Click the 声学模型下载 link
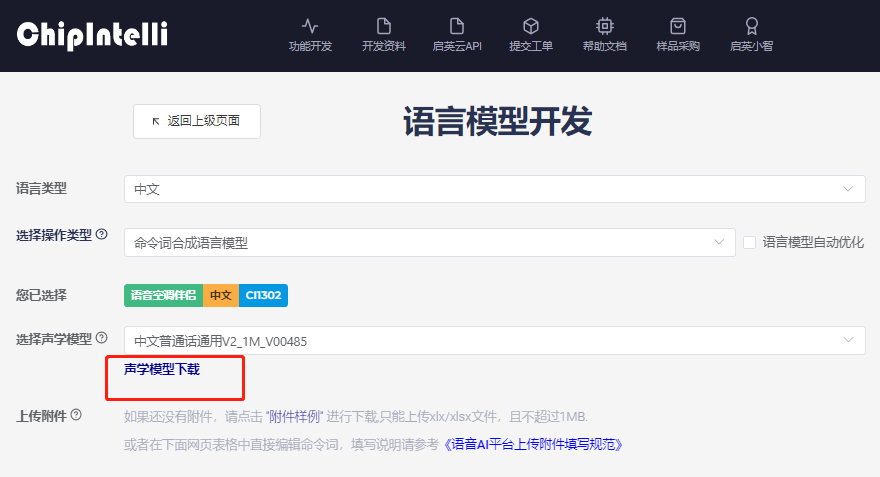Screen dimensions: 880x477 click(x=162, y=369)
